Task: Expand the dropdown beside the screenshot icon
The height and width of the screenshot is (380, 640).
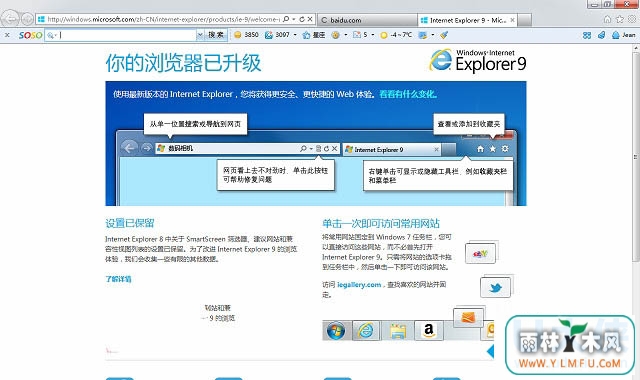Action: (433, 35)
